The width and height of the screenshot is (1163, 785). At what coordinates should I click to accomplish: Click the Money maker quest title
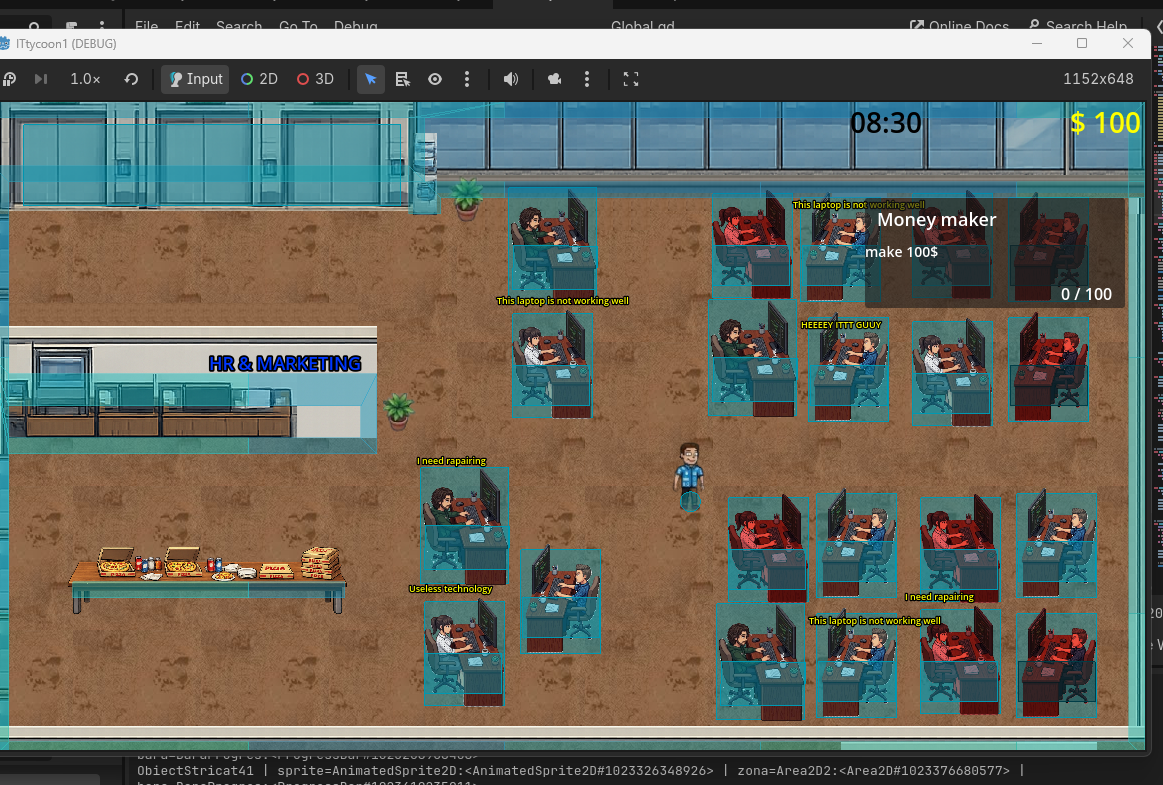tap(937, 220)
